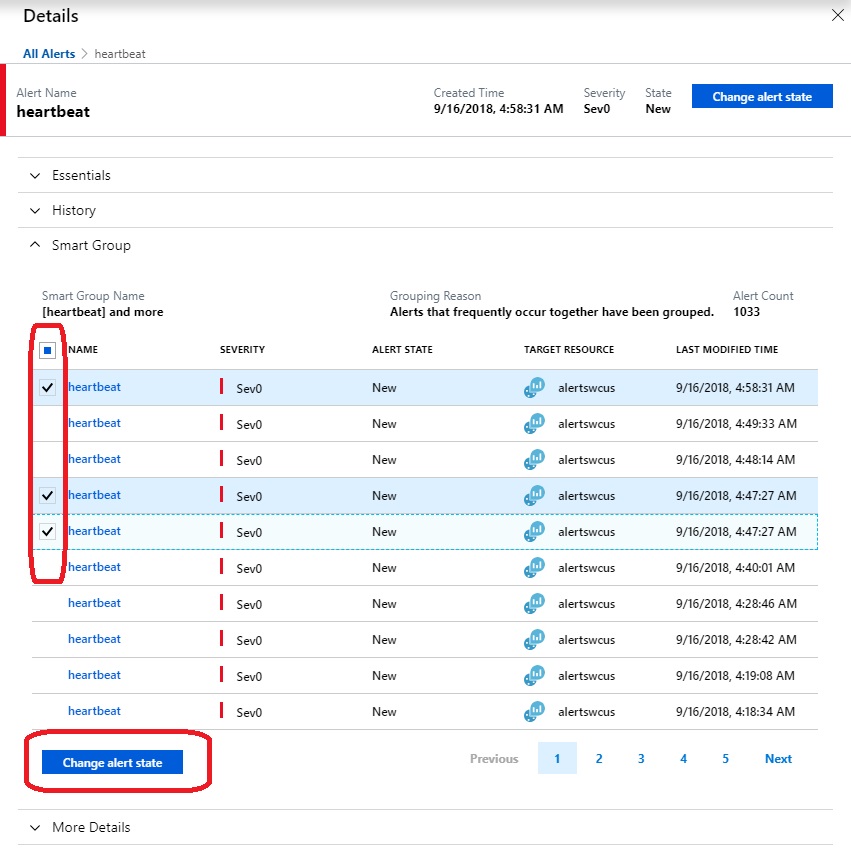Collapse the Smart Group section
The image size is (851, 862).
(90, 245)
